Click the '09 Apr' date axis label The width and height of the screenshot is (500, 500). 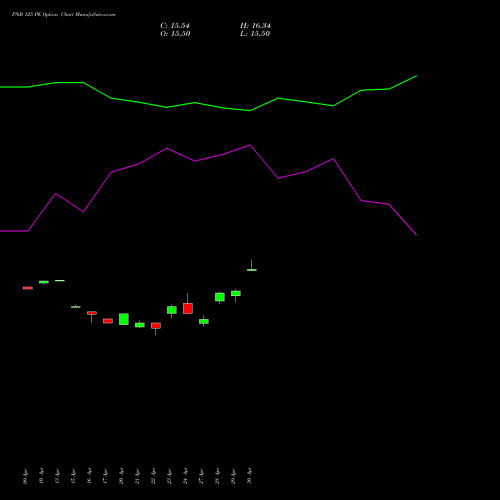(25, 476)
